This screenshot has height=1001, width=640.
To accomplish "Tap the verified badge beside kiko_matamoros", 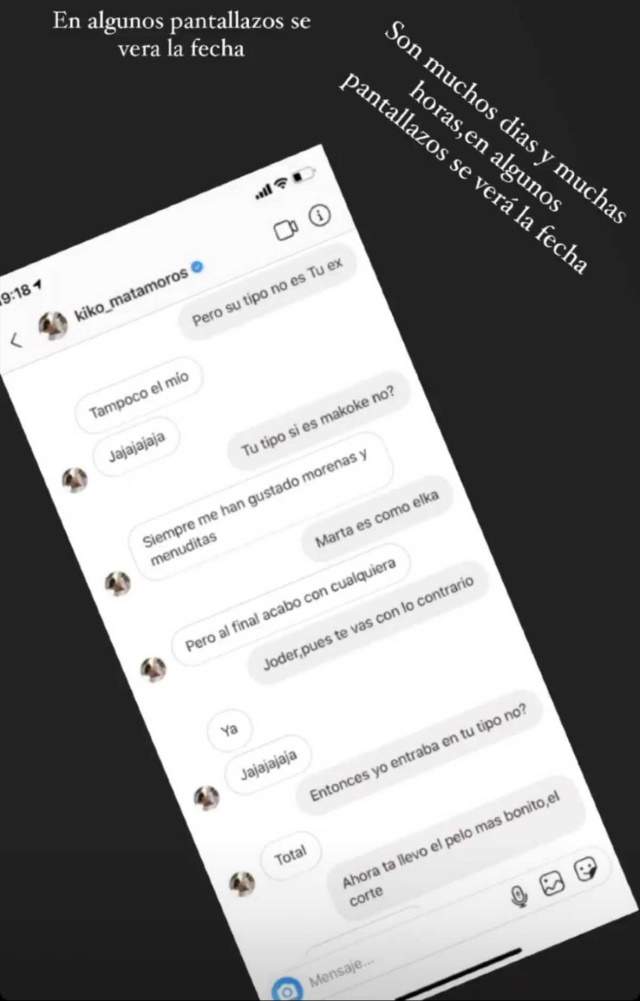I will 197,267.
